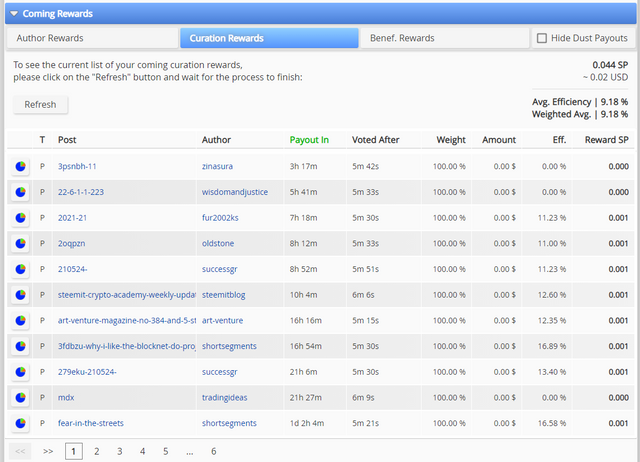Open steemit-crypto-academy-weekly-update post link

(x=127, y=295)
